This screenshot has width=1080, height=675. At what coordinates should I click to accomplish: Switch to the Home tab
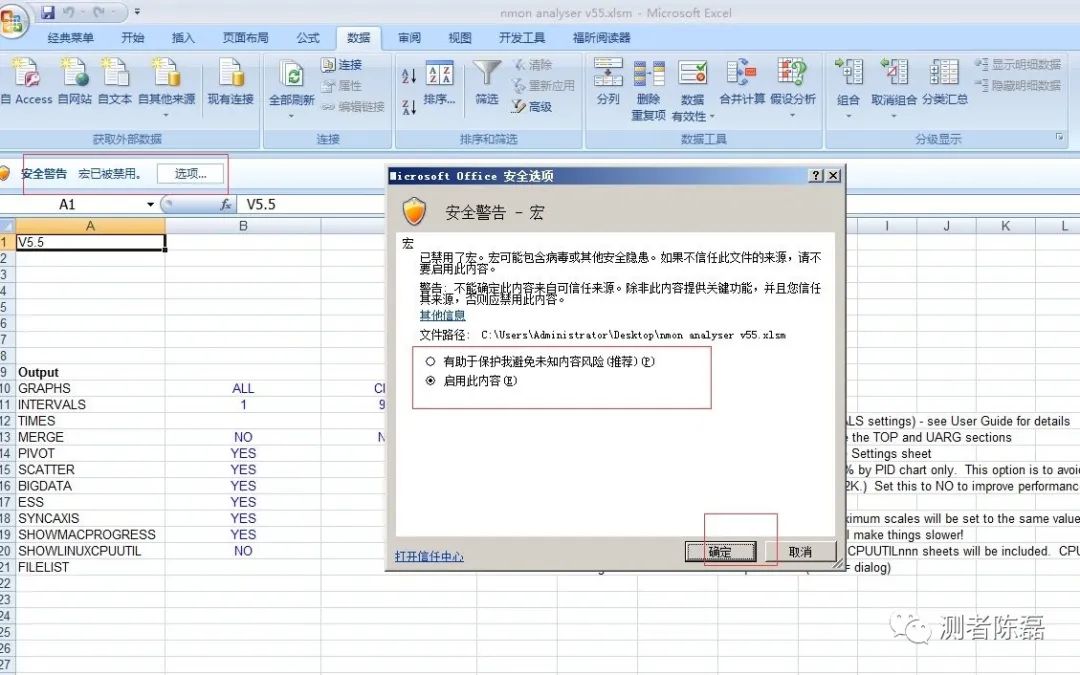pos(132,38)
